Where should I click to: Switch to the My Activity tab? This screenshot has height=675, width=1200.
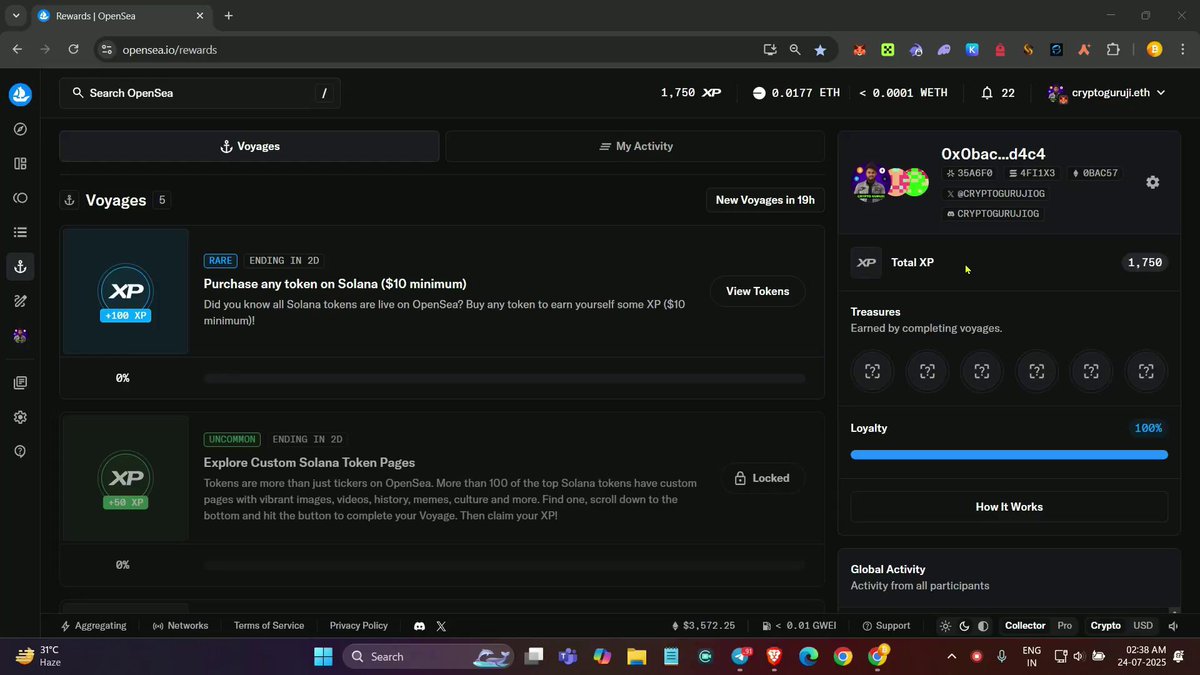636,146
